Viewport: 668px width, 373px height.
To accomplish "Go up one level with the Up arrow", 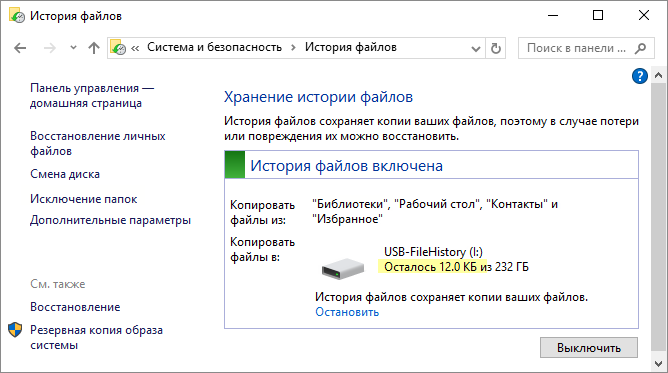I will (94, 48).
